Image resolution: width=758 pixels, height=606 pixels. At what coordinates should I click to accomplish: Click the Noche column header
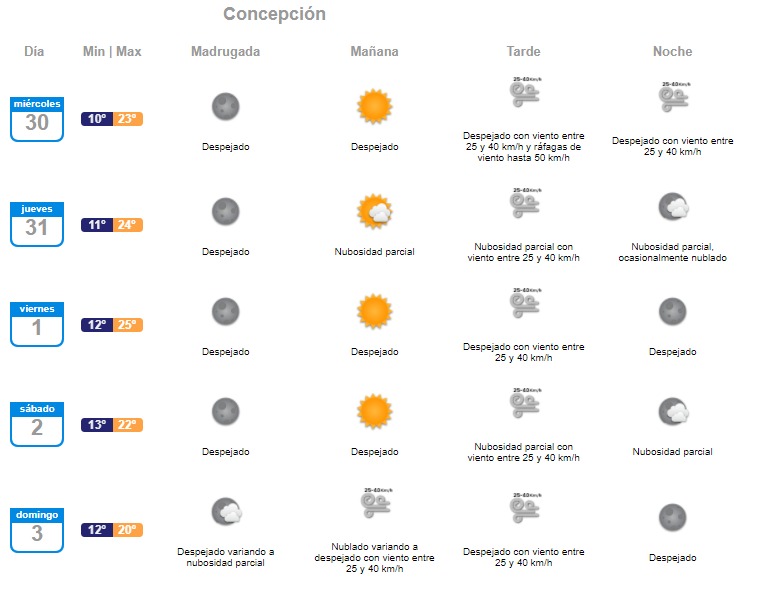click(x=672, y=52)
